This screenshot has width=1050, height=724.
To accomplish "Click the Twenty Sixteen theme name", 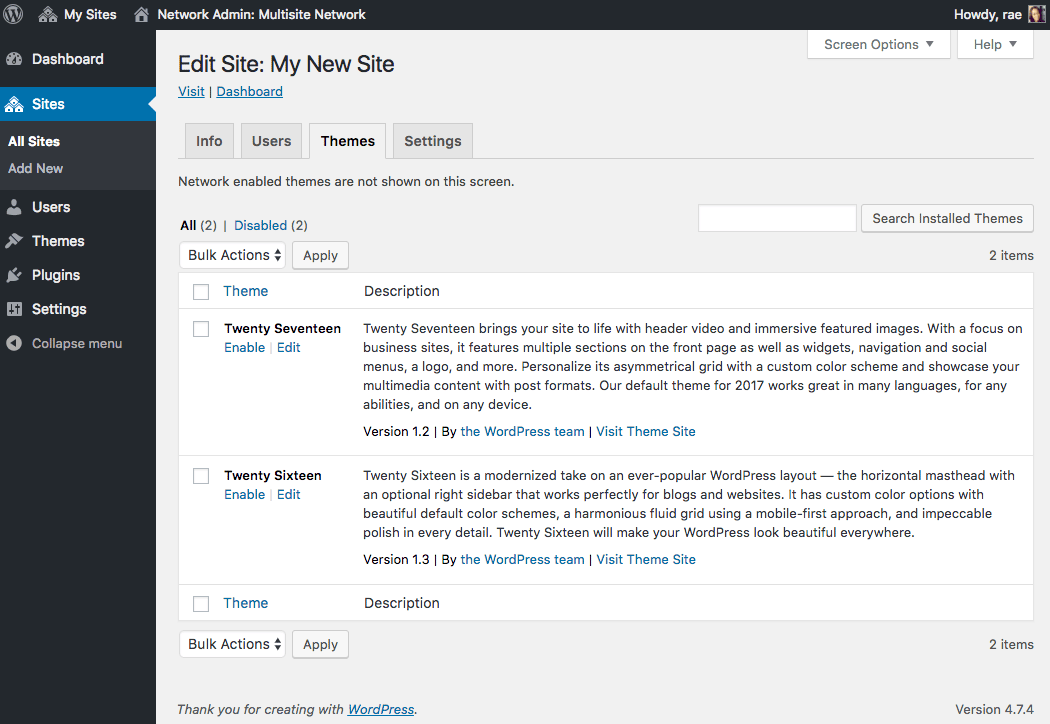I will 273,476.
